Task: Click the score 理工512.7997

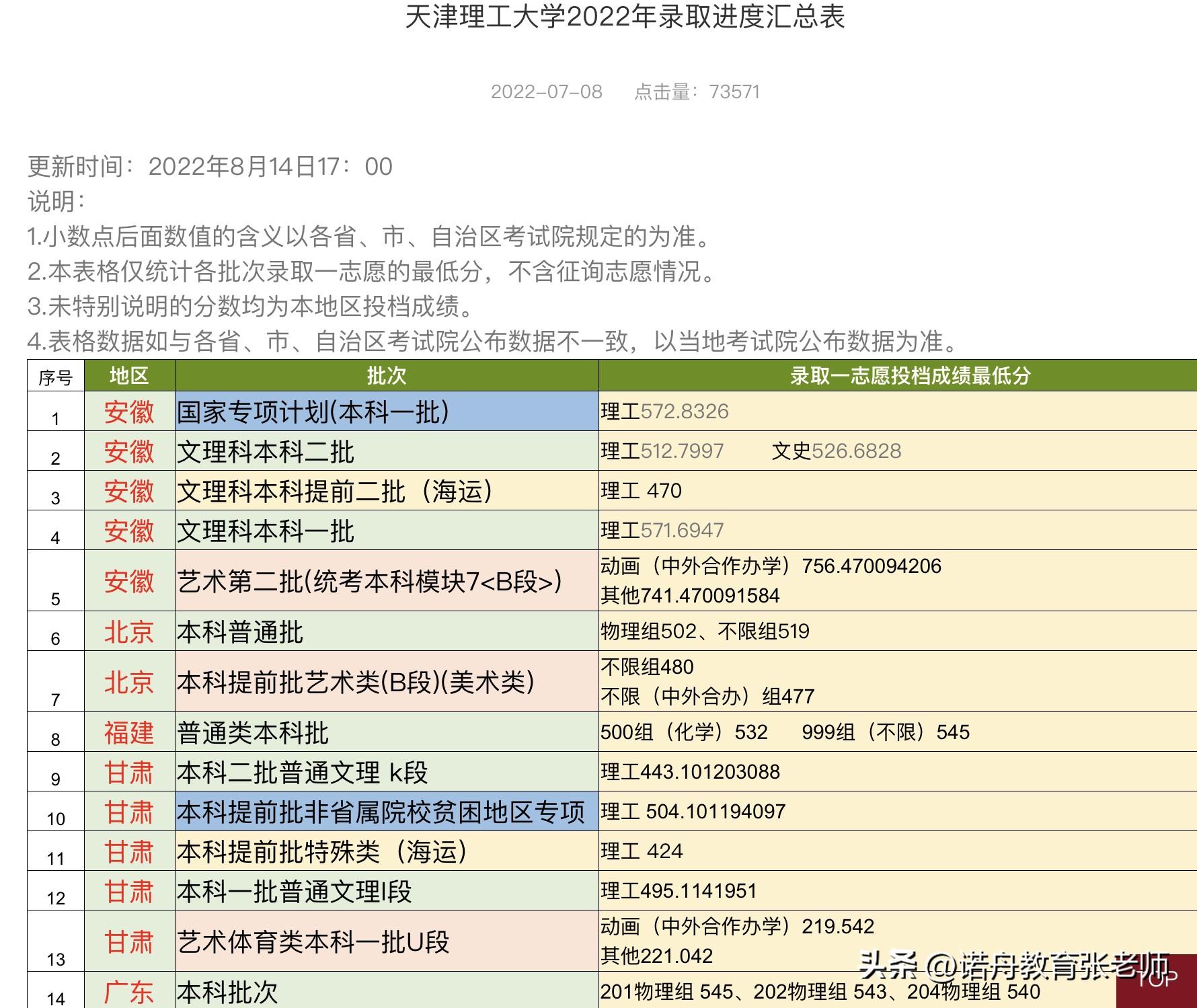Action: (x=662, y=451)
